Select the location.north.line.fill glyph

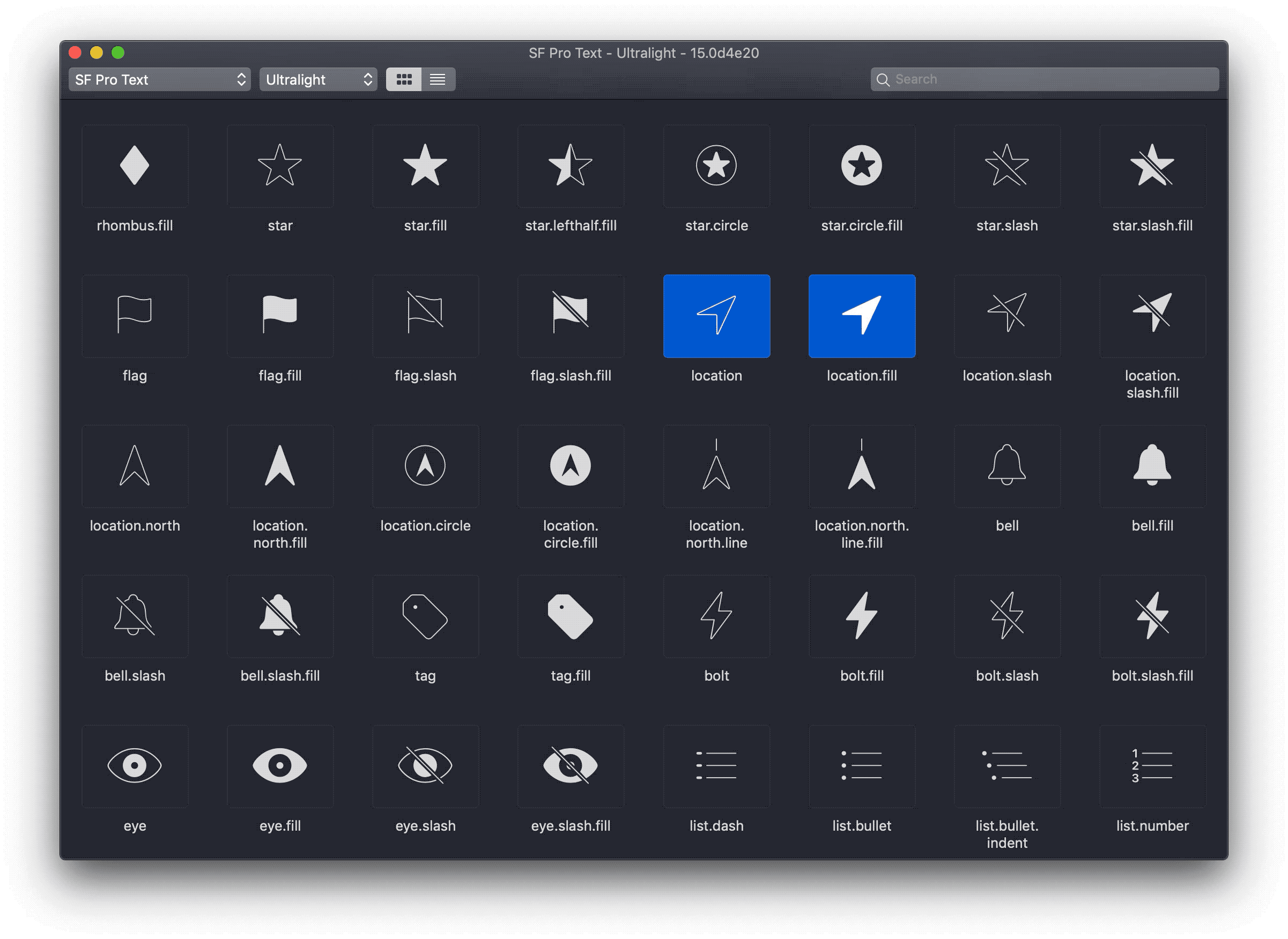[862, 466]
